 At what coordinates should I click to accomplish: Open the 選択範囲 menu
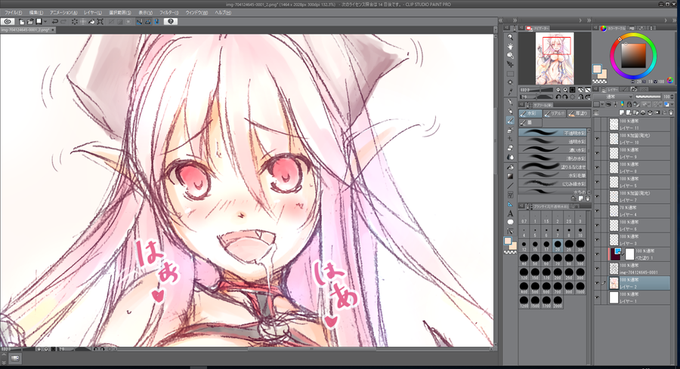click(120, 13)
